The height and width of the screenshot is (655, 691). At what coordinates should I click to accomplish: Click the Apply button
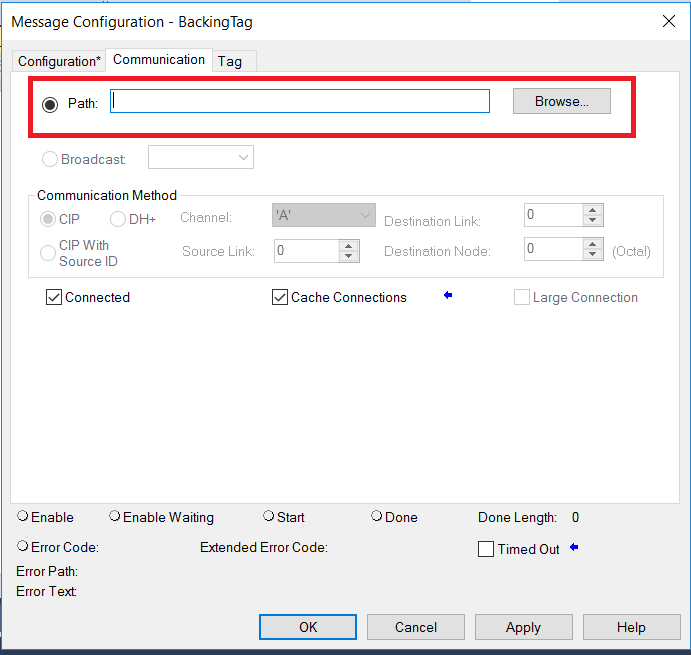tap(524, 627)
